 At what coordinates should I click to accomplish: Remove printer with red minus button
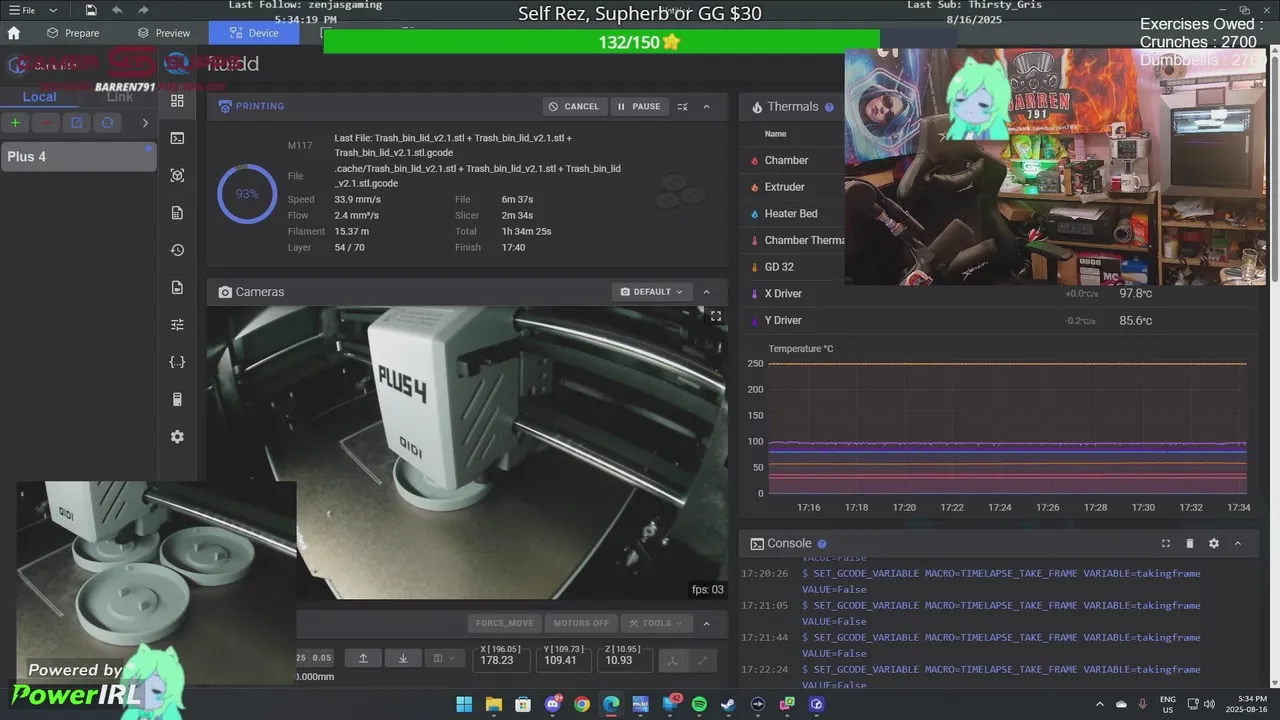click(x=45, y=123)
